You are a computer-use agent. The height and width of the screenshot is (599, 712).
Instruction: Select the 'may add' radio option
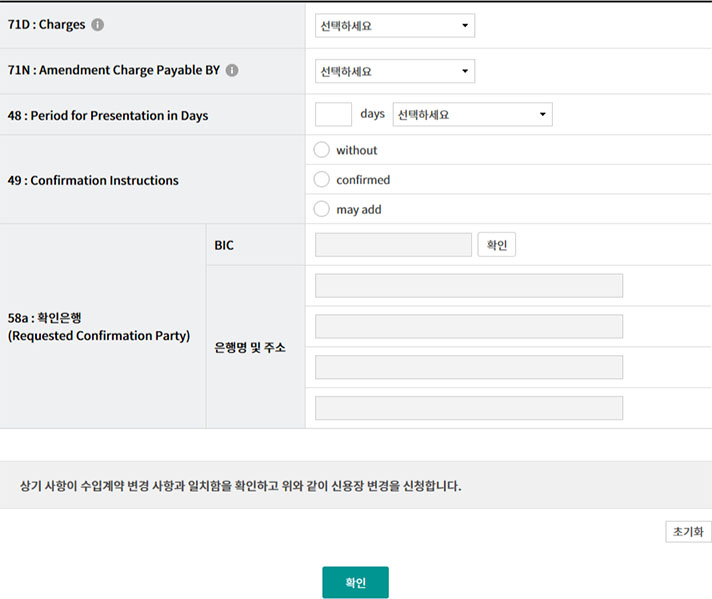321,210
